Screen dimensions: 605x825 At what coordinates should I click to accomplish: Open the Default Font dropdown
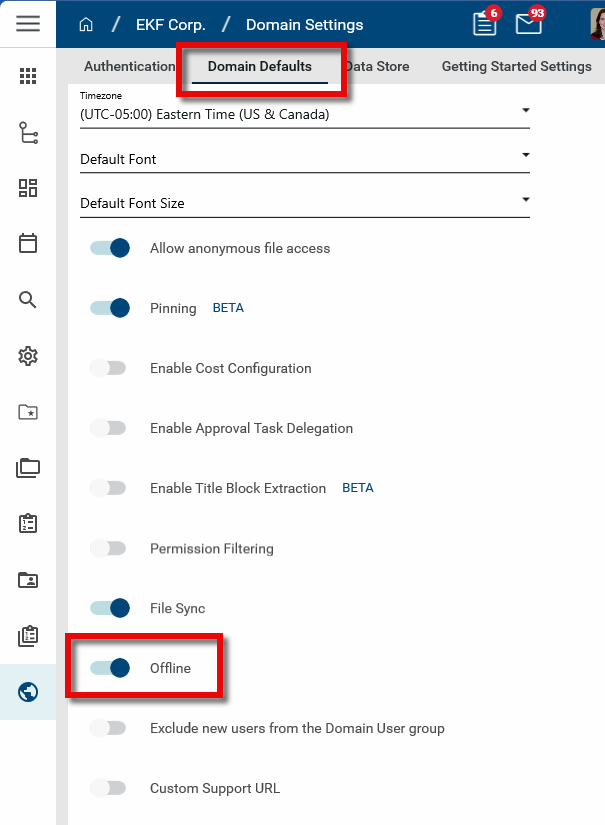click(304, 159)
